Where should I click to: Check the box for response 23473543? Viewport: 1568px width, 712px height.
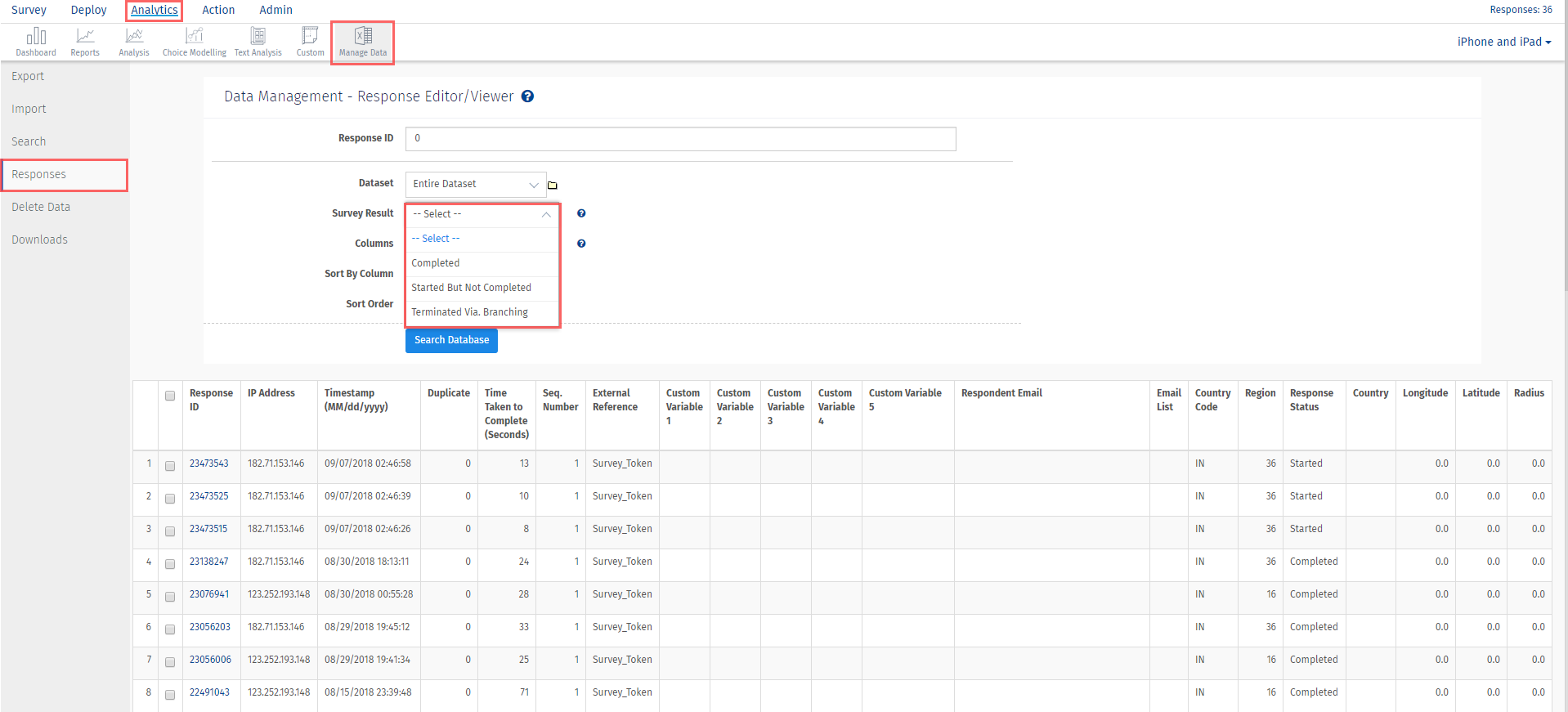pos(170,466)
